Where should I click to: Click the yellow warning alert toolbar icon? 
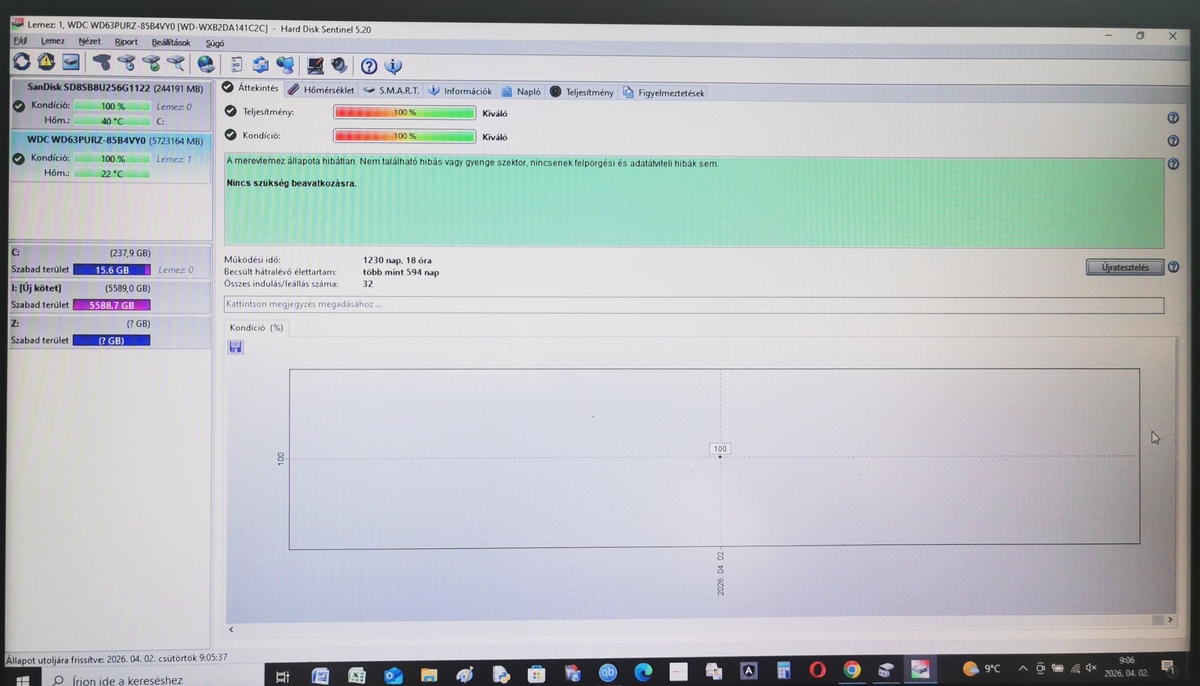coord(46,63)
